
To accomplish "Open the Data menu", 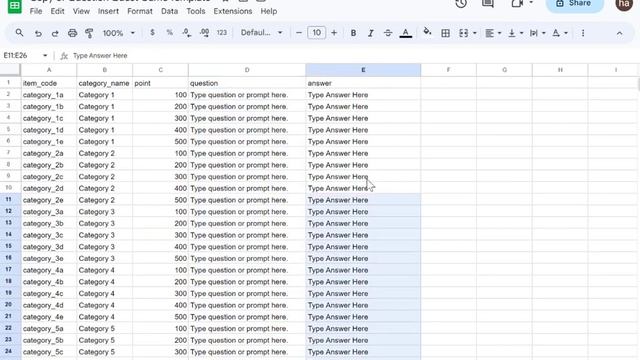I will pos(169,11).
